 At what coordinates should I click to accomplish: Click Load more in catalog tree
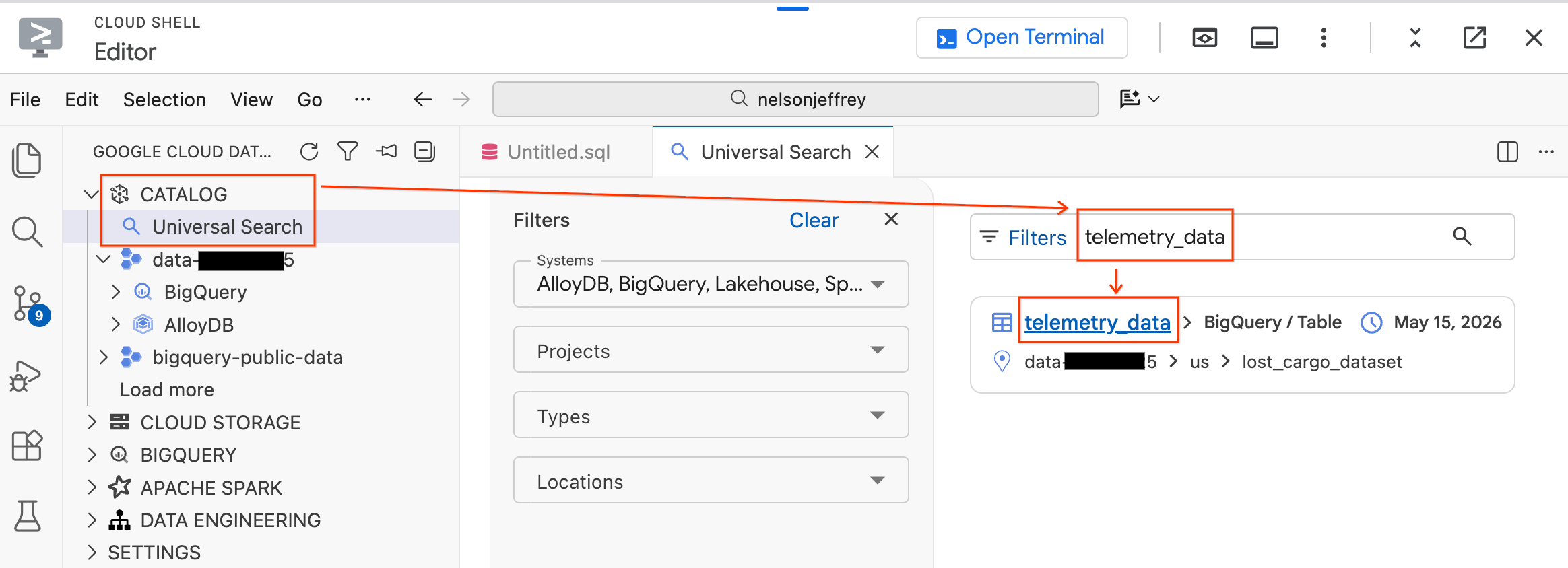(x=166, y=390)
